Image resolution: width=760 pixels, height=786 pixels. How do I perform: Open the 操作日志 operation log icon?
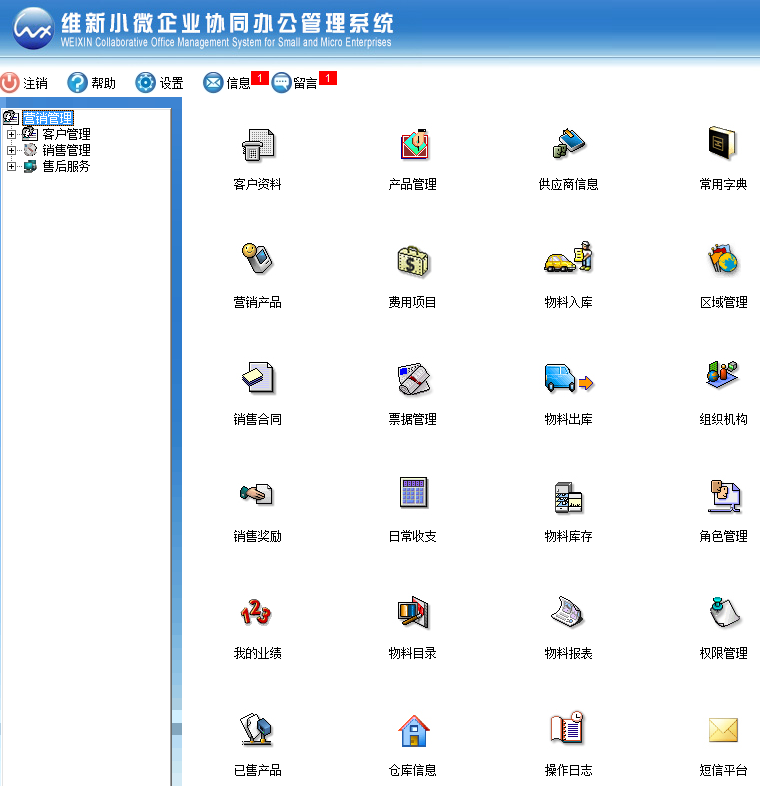(x=568, y=731)
